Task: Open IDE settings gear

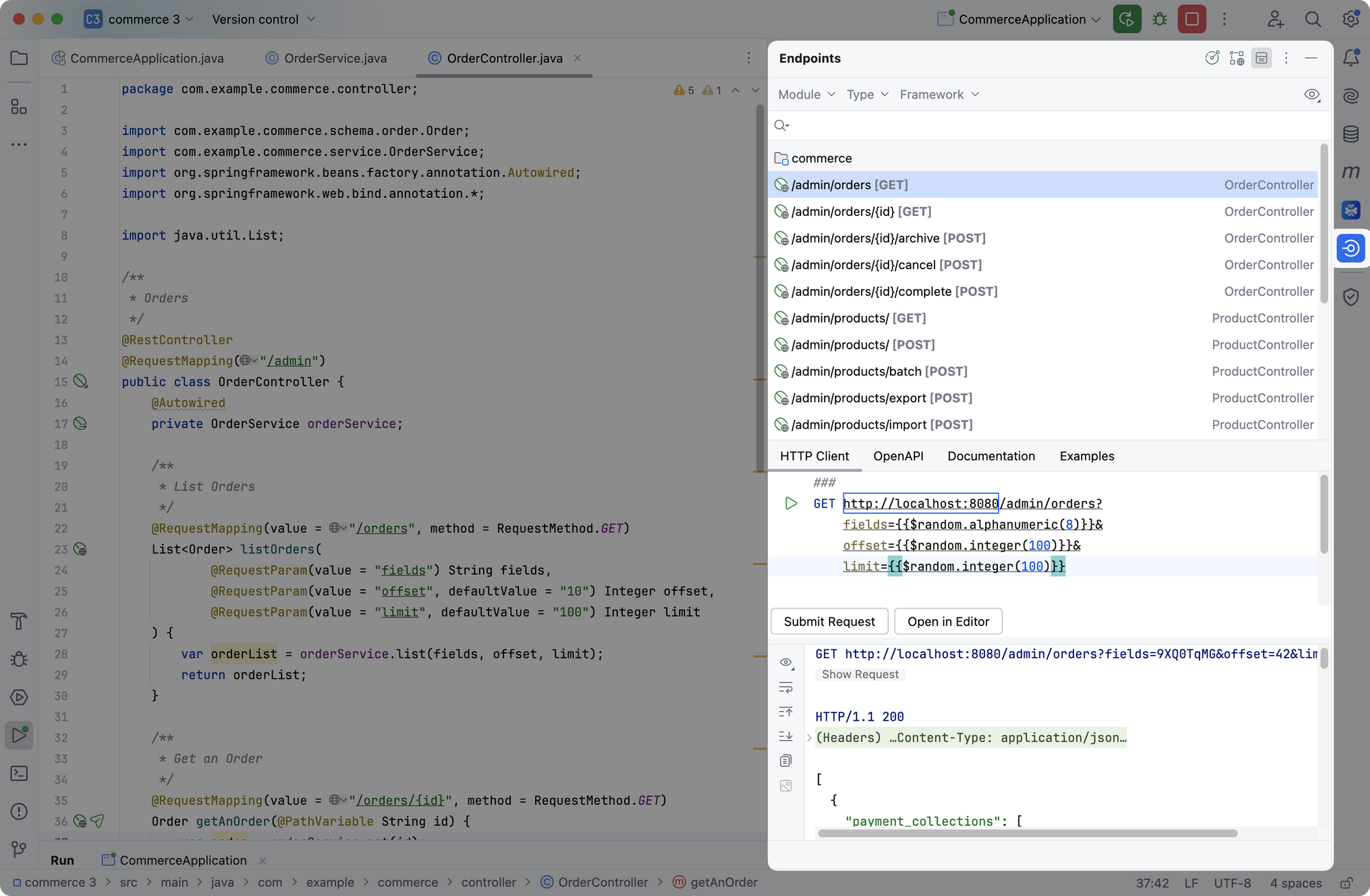Action: (x=1351, y=19)
